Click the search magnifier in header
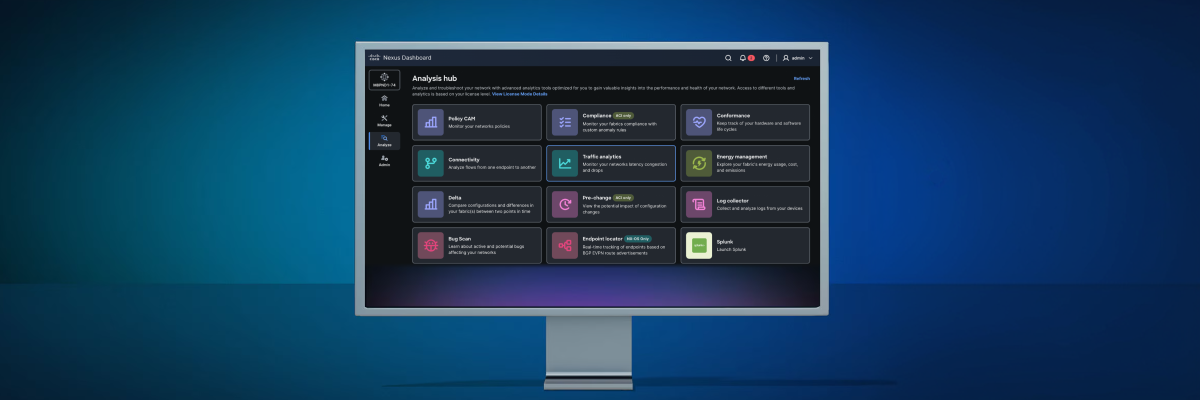 point(728,58)
